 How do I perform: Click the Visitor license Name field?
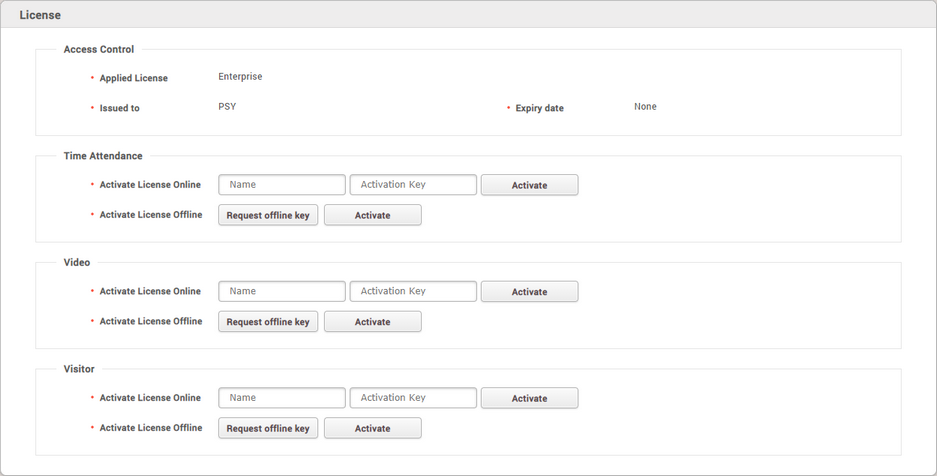(282, 398)
